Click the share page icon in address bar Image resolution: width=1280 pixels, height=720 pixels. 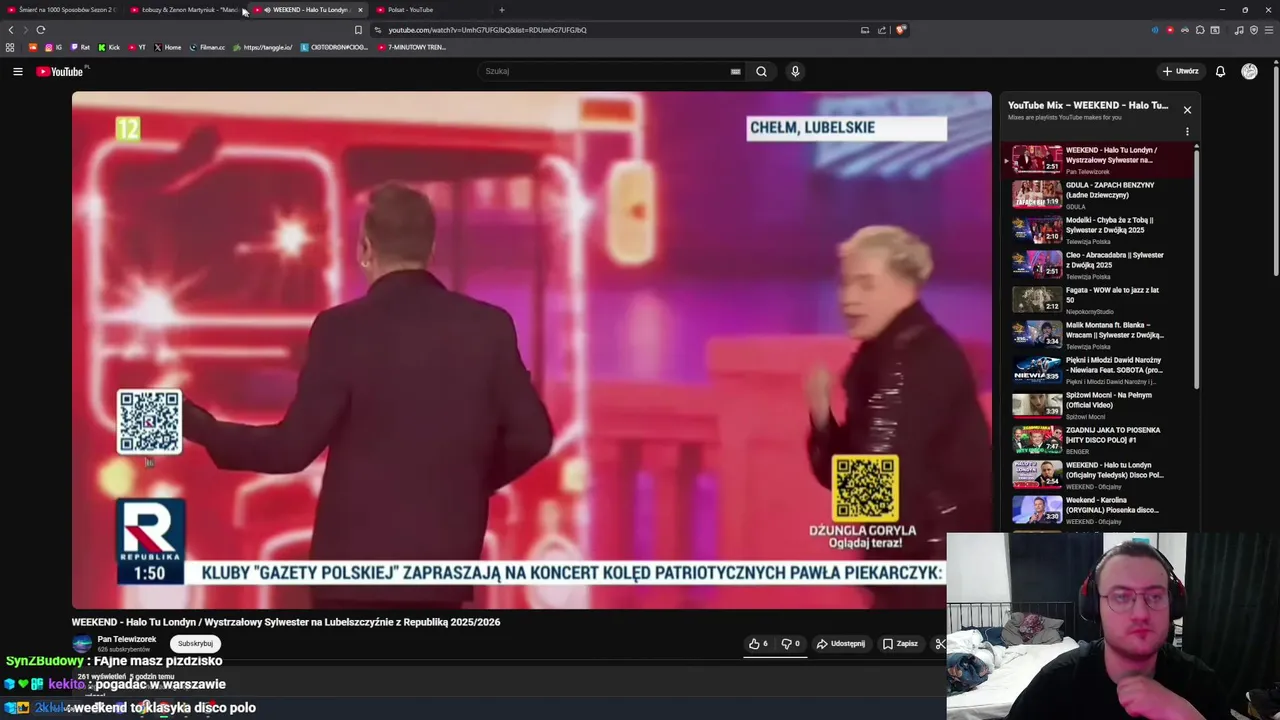click(882, 30)
